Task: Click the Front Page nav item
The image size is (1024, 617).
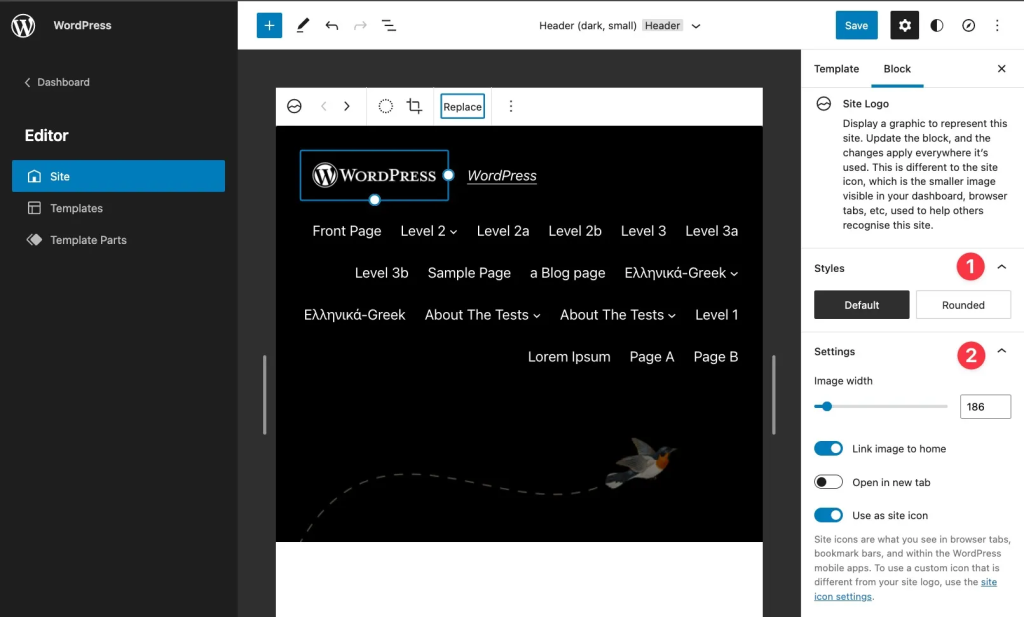Action: tap(347, 231)
